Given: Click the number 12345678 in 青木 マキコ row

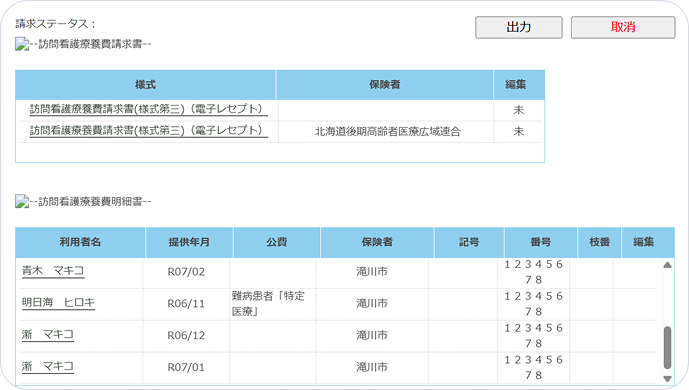Looking at the screenshot, I should [x=533, y=272].
